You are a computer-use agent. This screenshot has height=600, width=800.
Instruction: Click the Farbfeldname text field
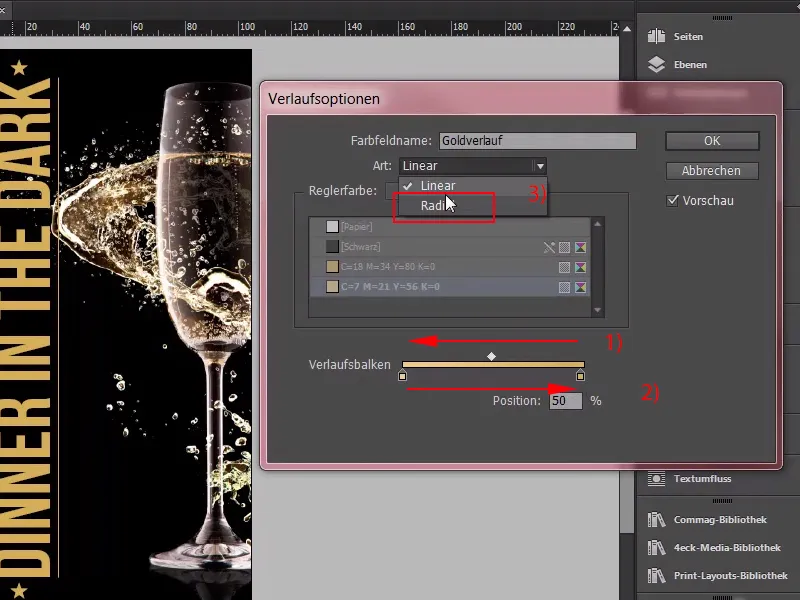click(x=538, y=141)
